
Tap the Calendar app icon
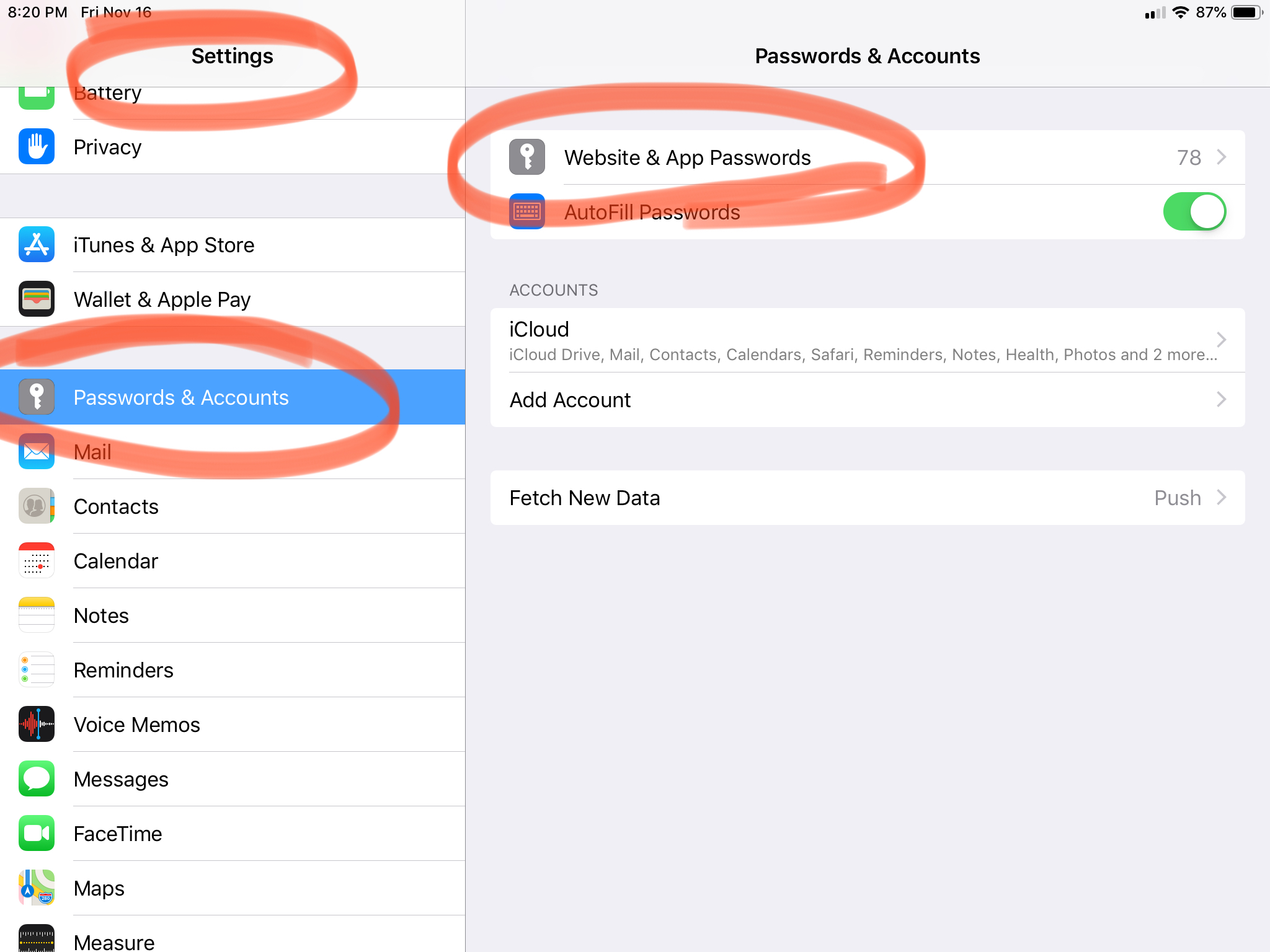[37, 561]
